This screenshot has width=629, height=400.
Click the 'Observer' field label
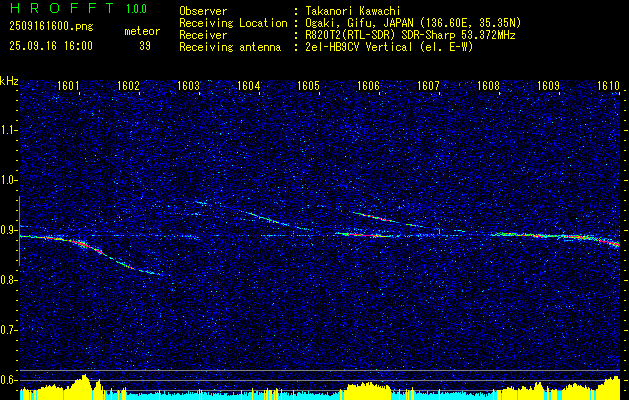(203, 11)
